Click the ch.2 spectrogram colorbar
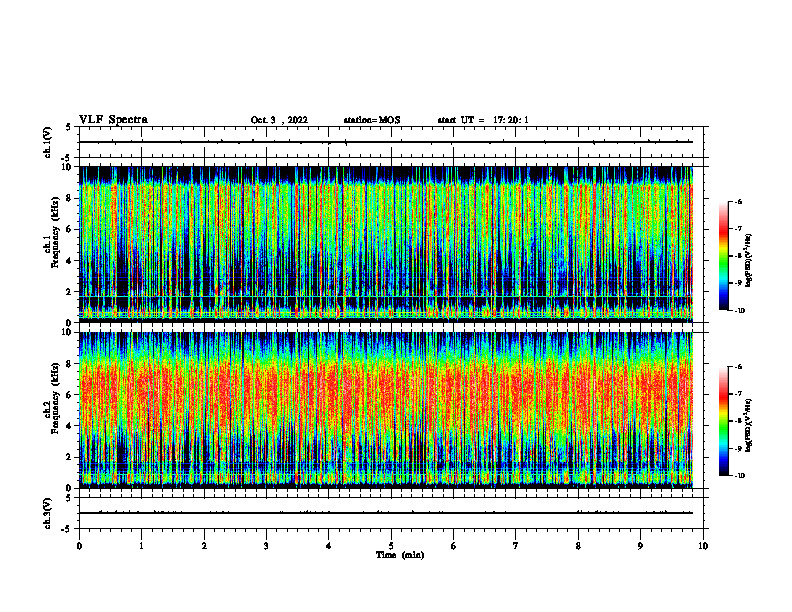Image resolution: width=792 pixels, height=612 pixels. click(x=723, y=421)
